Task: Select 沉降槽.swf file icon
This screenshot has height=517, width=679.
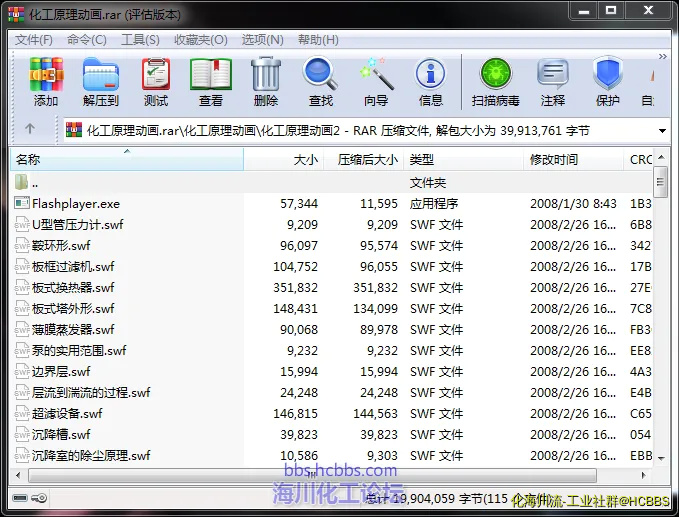Action: point(22,434)
